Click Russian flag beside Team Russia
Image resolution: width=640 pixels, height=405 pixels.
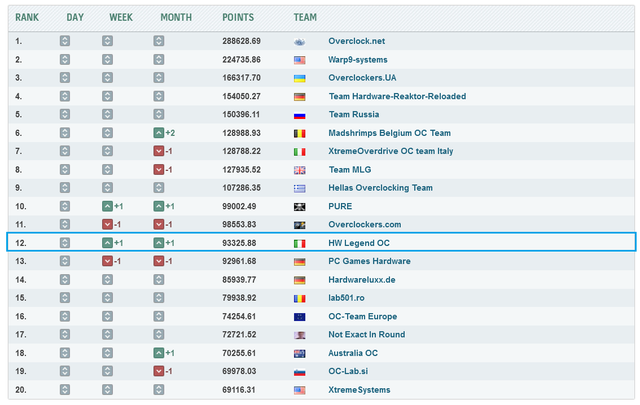pos(300,115)
